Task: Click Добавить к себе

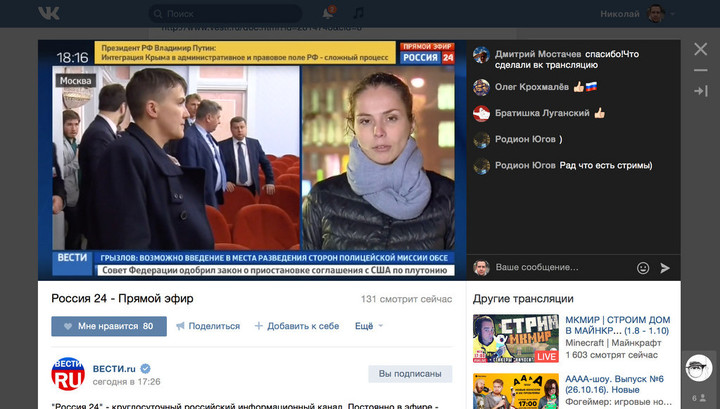Action: 297,326
